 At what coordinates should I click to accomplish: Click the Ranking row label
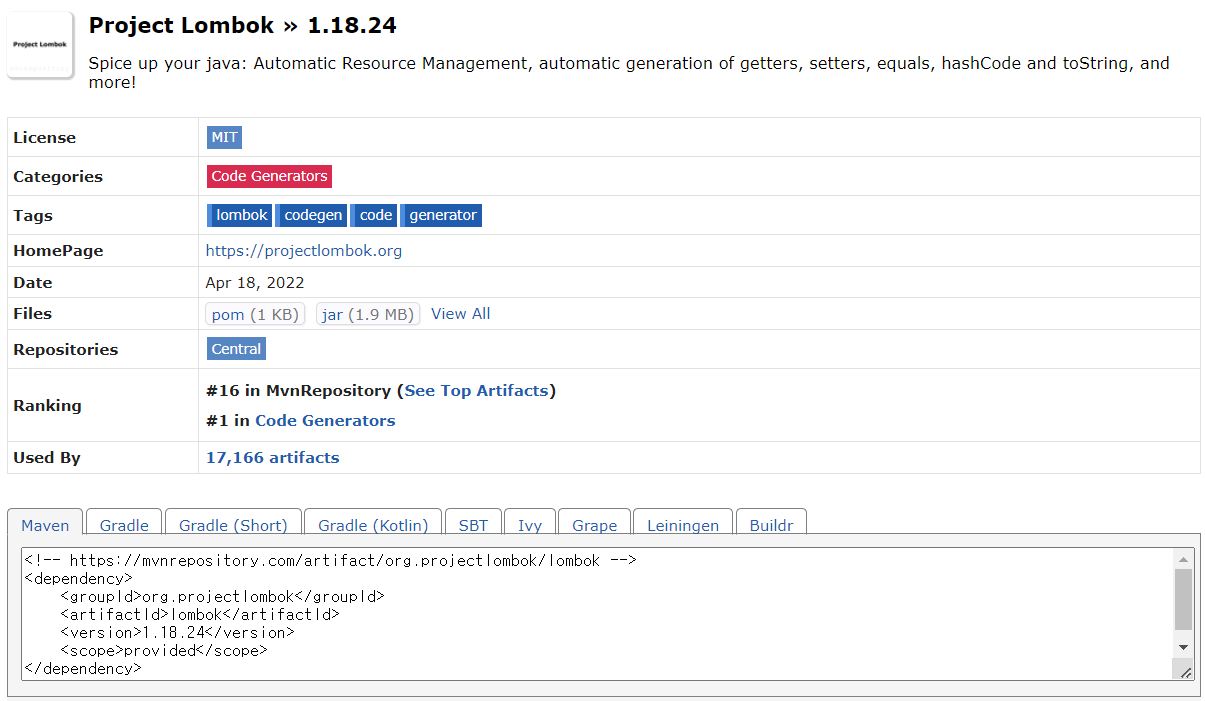pos(47,406)
